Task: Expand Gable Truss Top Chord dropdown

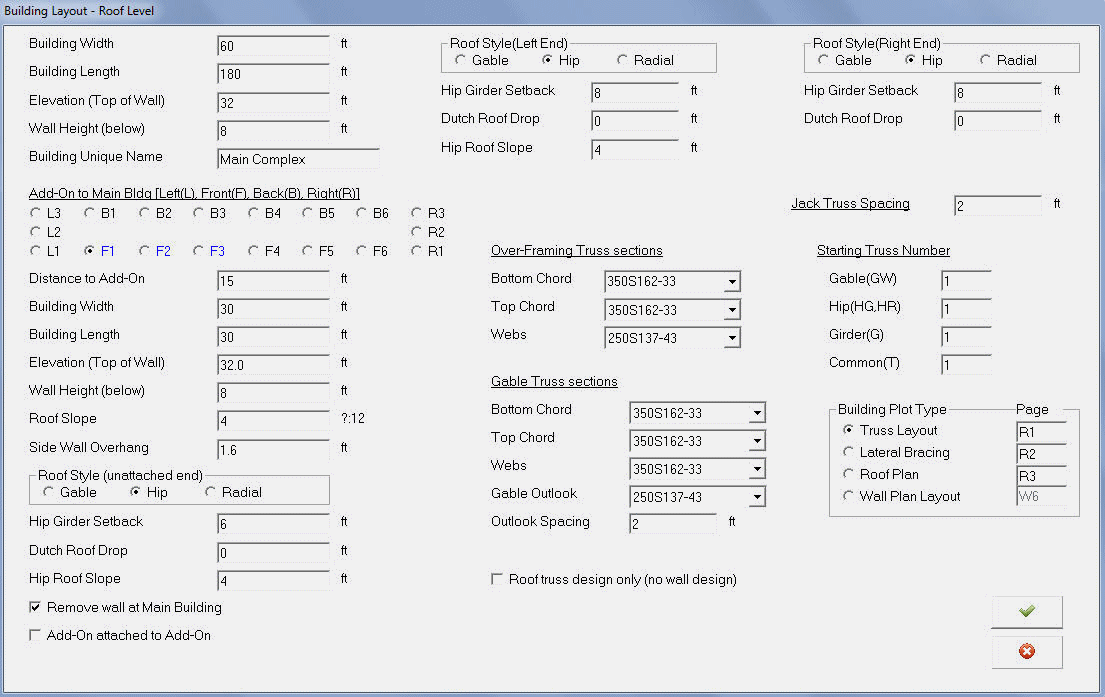Action: pos(757,441)
